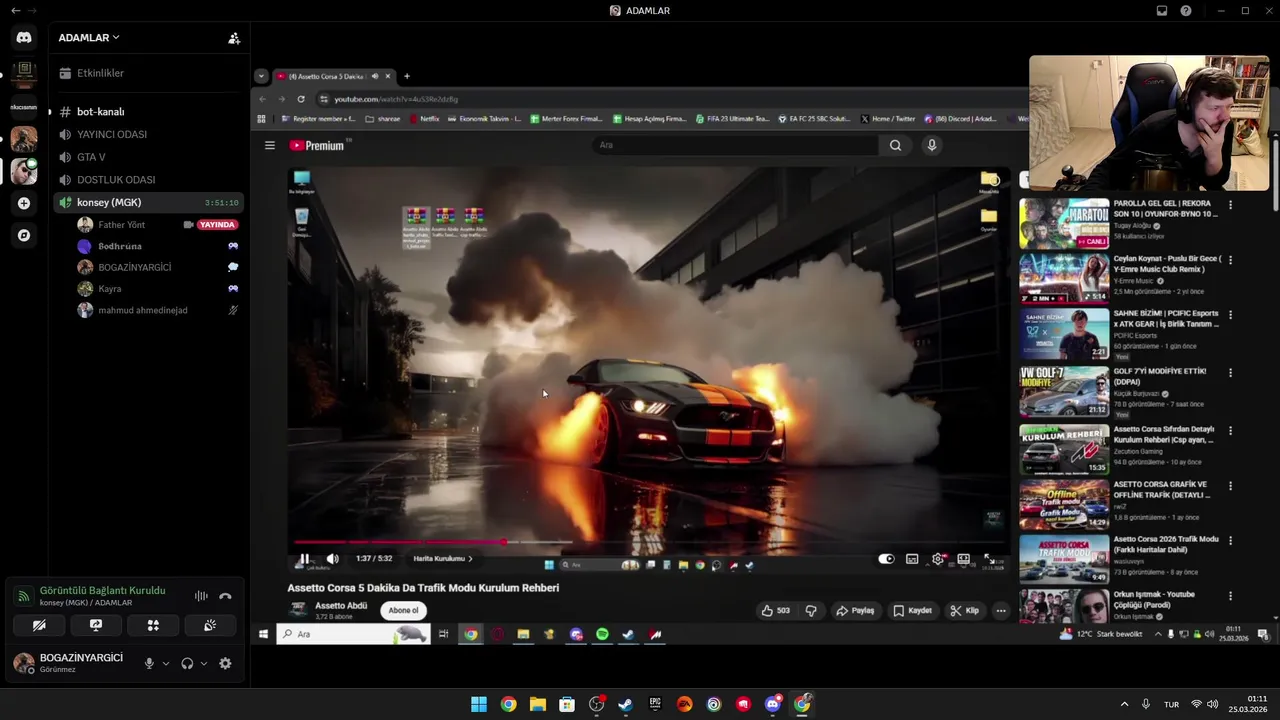
Task: Click the Paylaş share button
Action: tap(855, 610)
